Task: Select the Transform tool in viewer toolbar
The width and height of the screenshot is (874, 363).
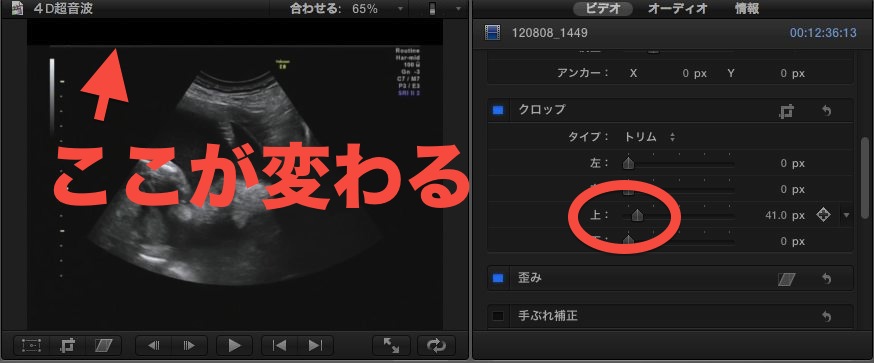Action: click(31, 346)
